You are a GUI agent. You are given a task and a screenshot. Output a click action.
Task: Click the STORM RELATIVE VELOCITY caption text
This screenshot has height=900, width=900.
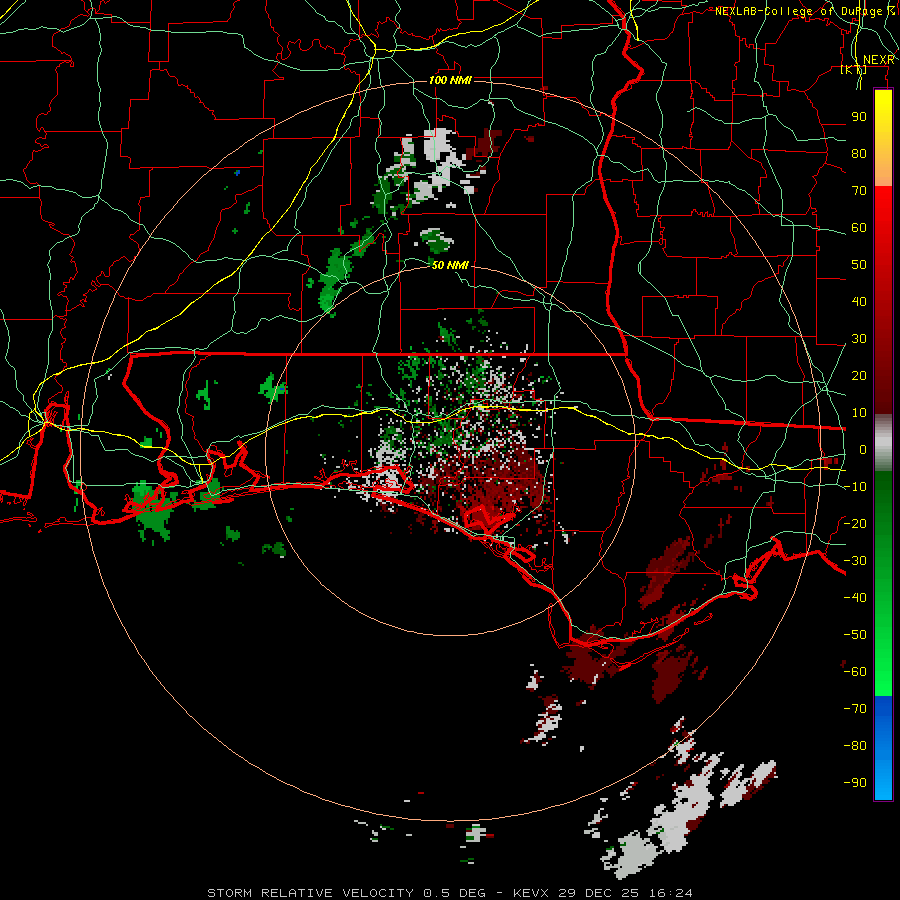coord(310,893)
